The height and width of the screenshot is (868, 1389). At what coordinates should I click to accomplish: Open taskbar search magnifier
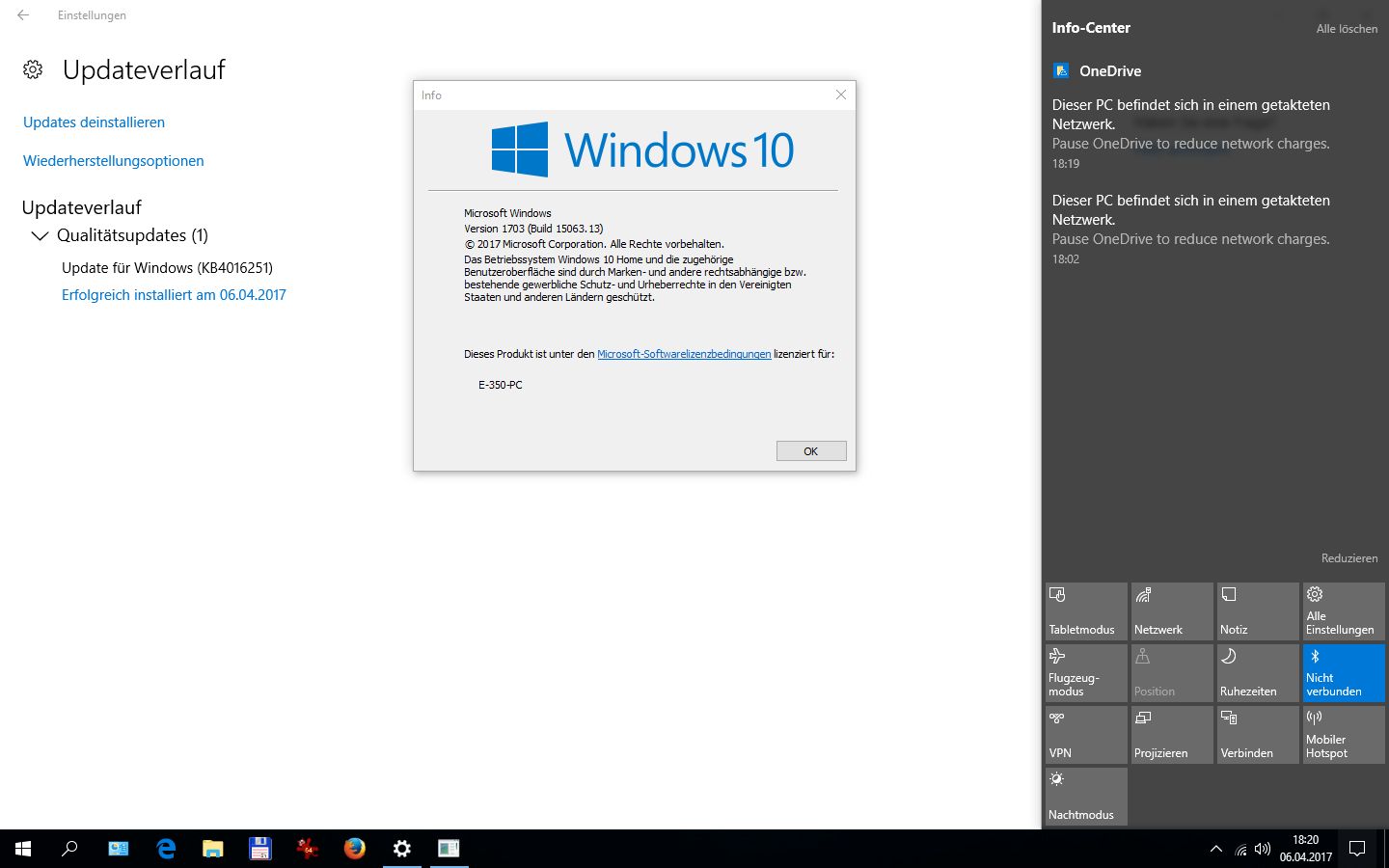coord(69,849)
